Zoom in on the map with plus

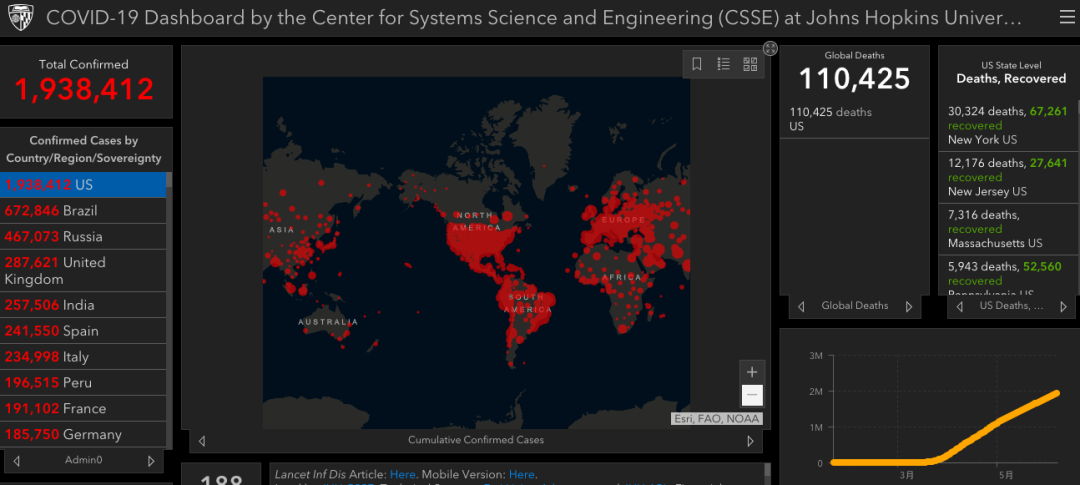751,372
